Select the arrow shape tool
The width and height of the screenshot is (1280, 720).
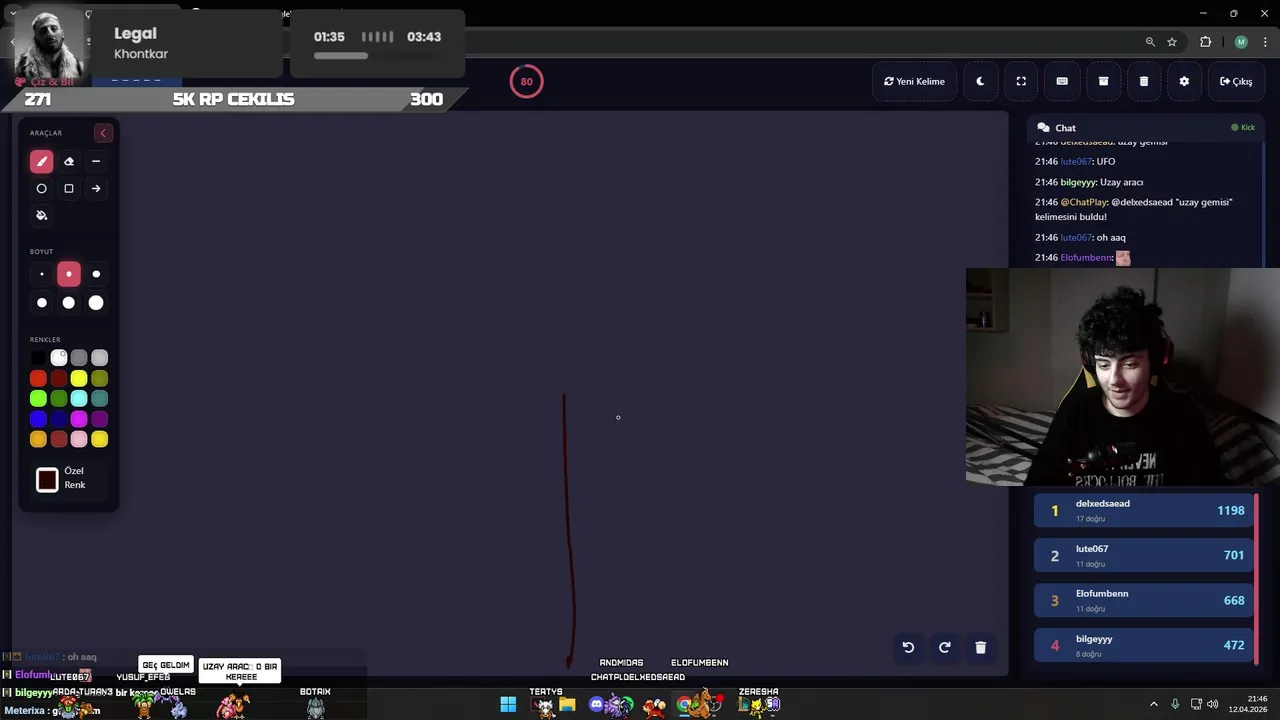point(96,188)
